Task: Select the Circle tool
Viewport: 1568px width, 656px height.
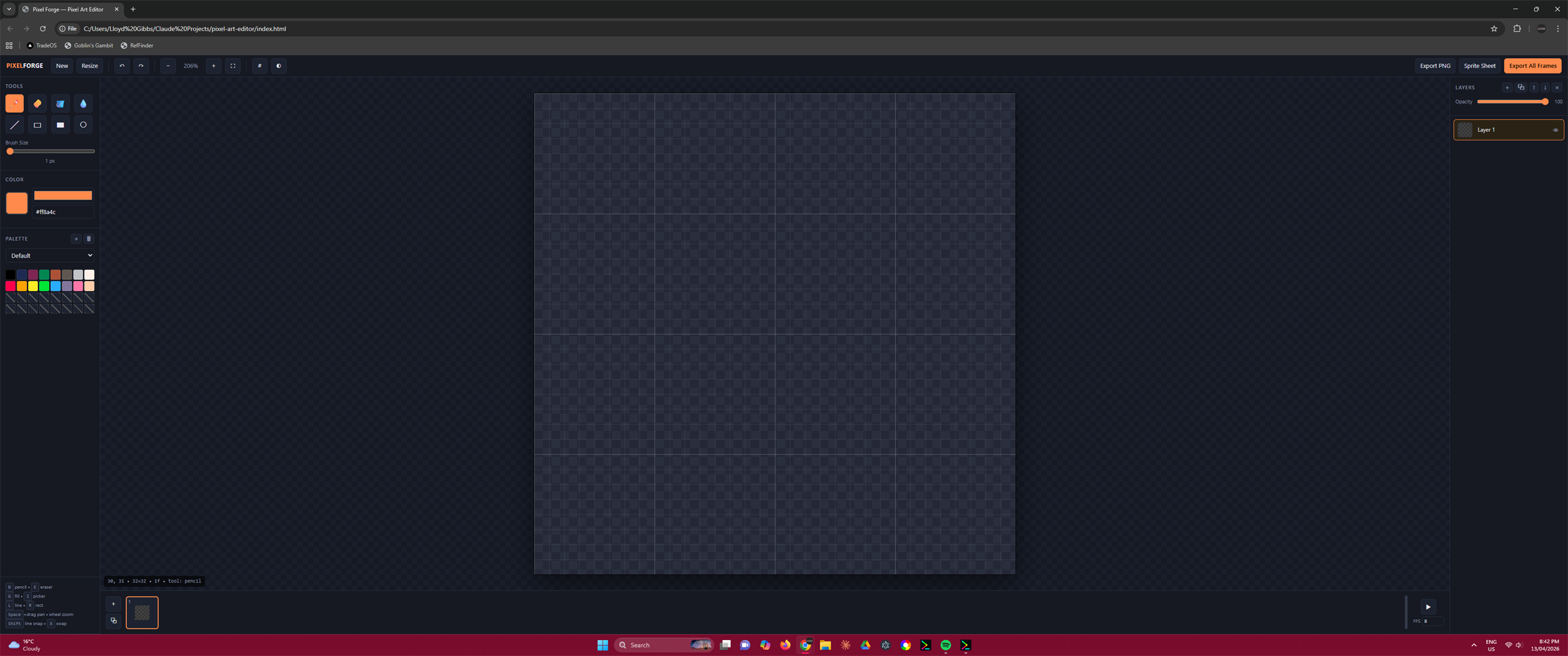Action: [83, 125]
